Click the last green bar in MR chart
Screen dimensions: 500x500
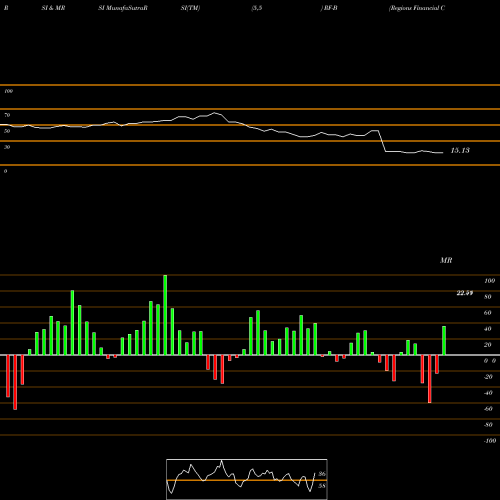click(x=444, y=340)
